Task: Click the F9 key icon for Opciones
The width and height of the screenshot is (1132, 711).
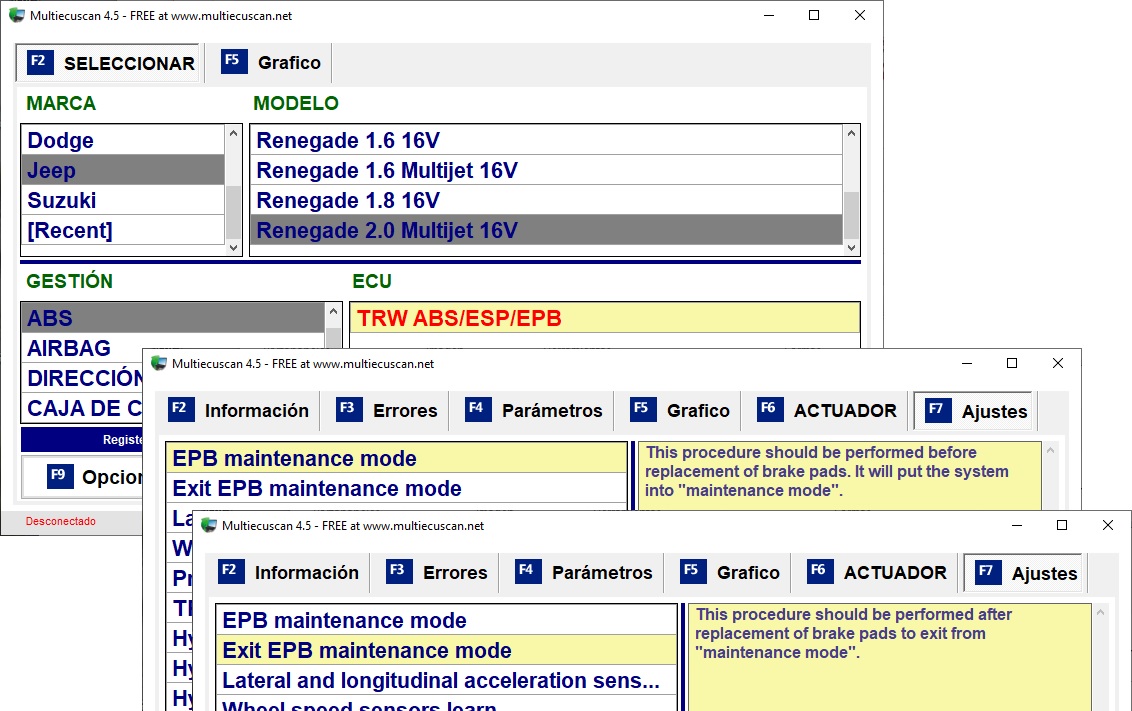Action: click(x=61, y=476)
